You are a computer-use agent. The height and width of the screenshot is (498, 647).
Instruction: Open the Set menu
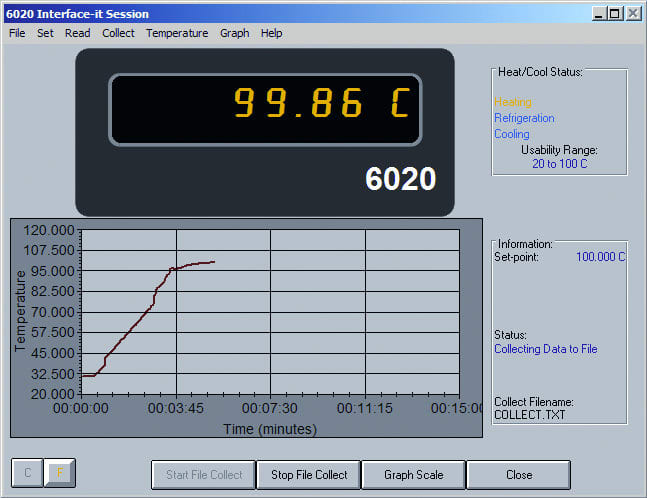45,33
